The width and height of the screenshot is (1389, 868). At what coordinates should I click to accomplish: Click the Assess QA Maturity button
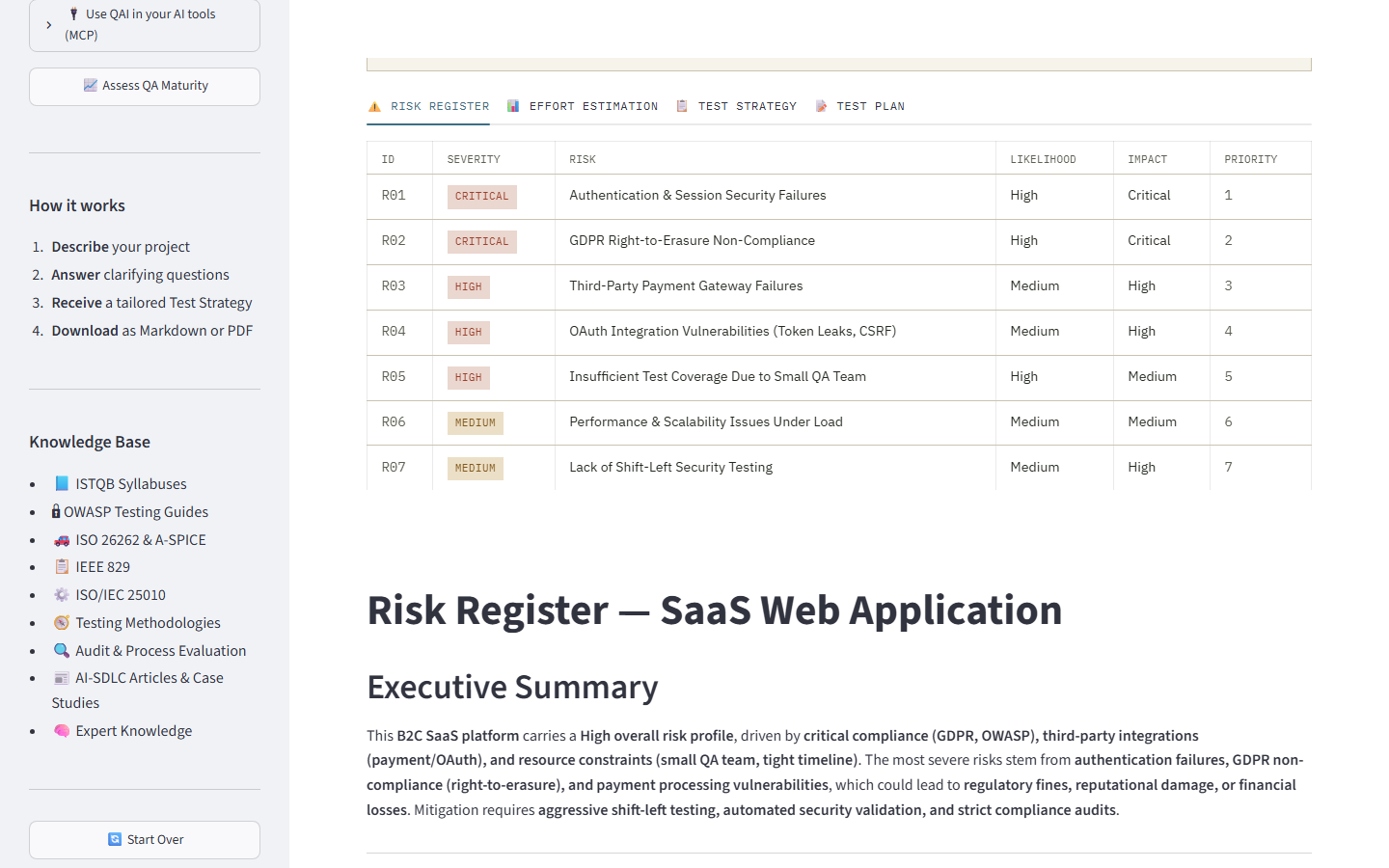(145, 87)
